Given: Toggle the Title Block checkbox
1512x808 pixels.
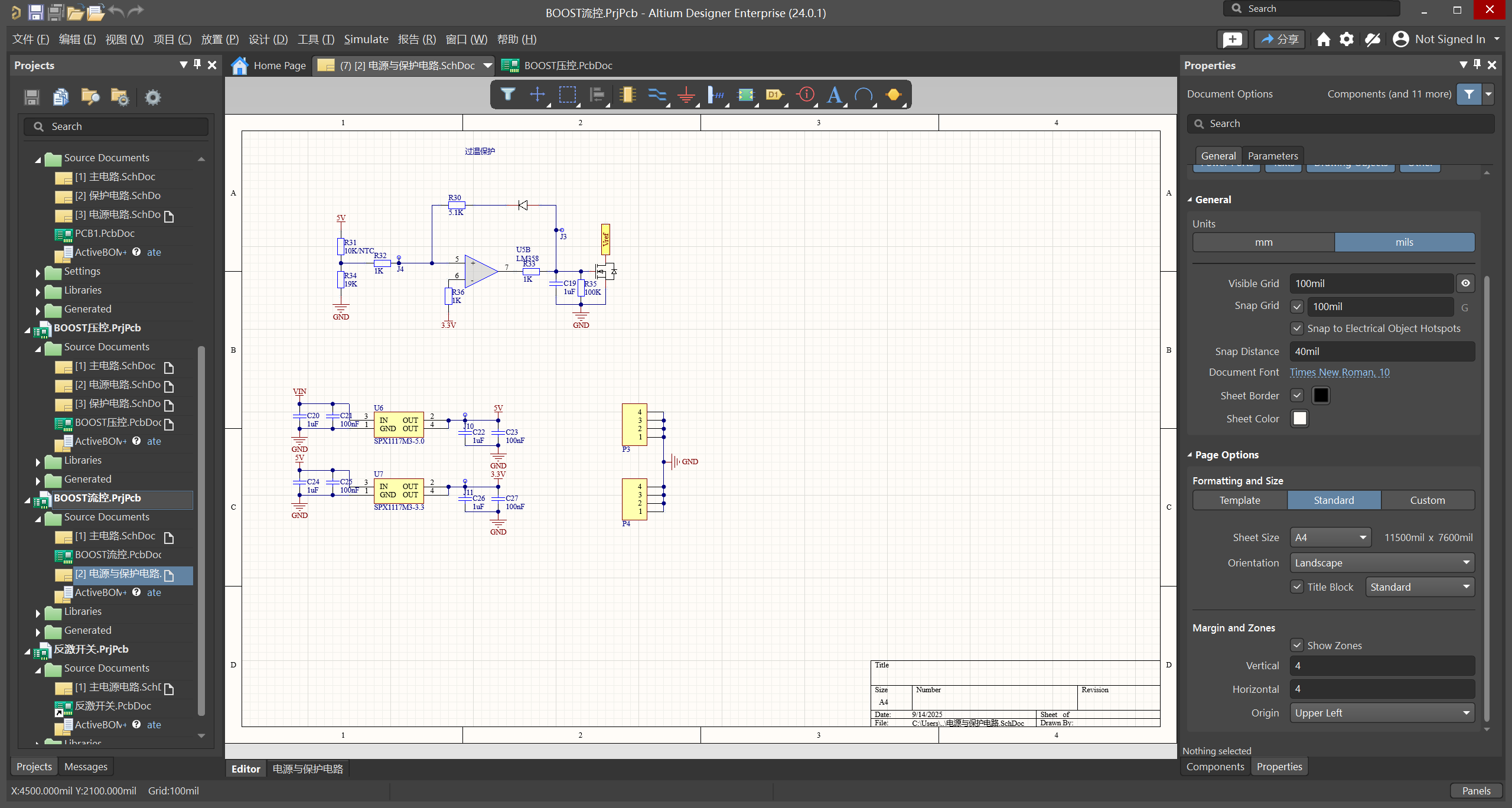Looking at the screenshot, I should pos(1297,587).
